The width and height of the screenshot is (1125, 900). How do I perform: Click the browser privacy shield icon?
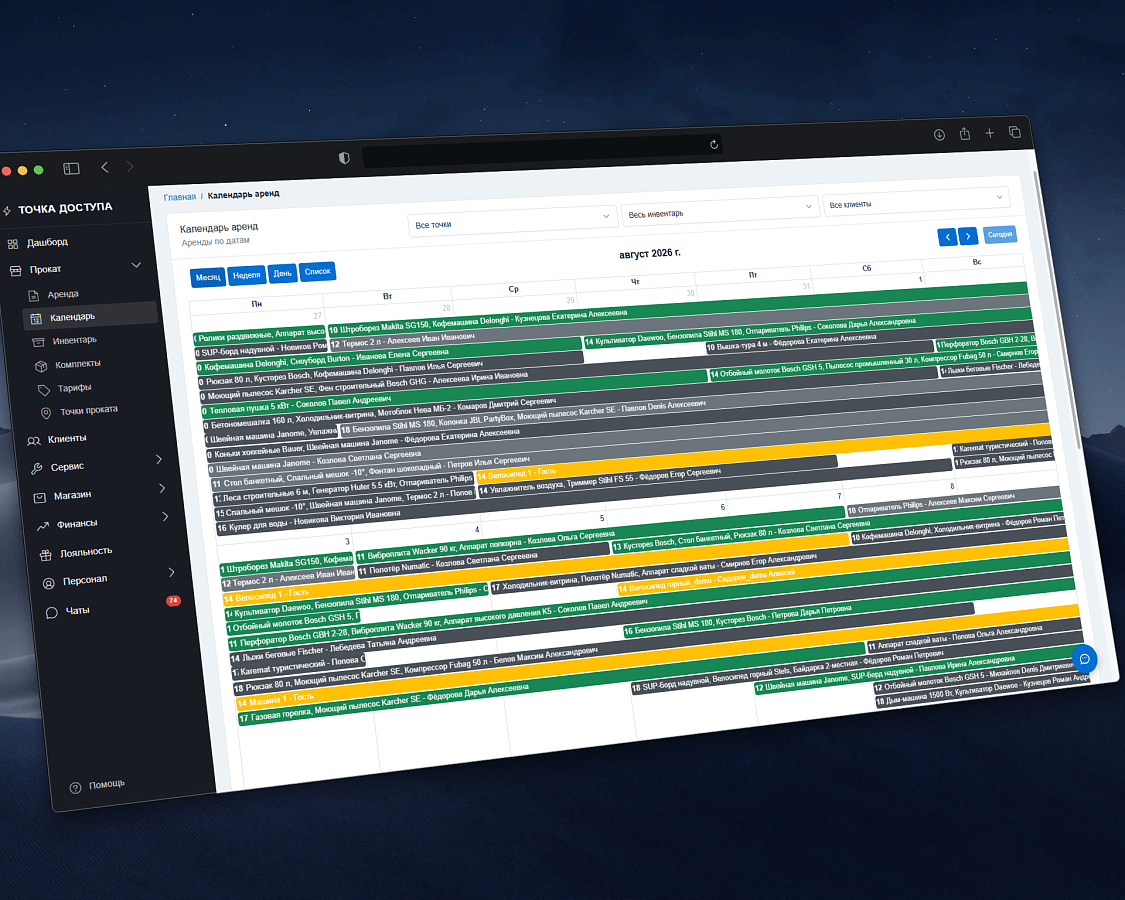(344, 158)
